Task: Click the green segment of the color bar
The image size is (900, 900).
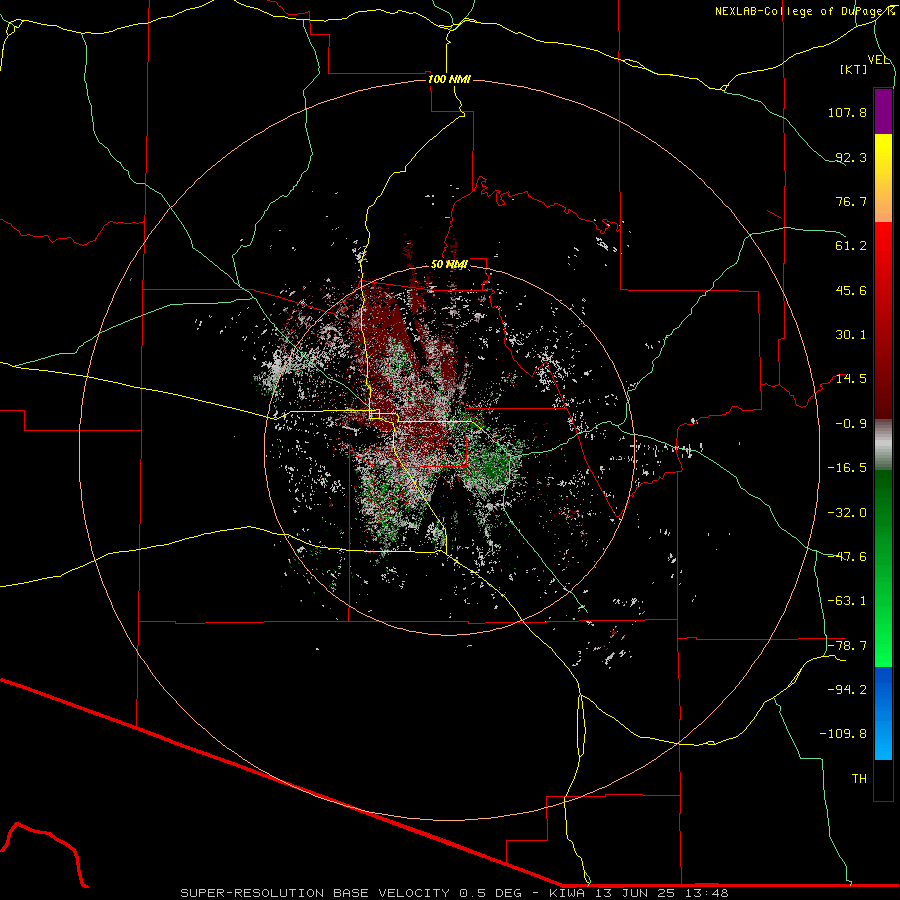Action: (883, 568)
